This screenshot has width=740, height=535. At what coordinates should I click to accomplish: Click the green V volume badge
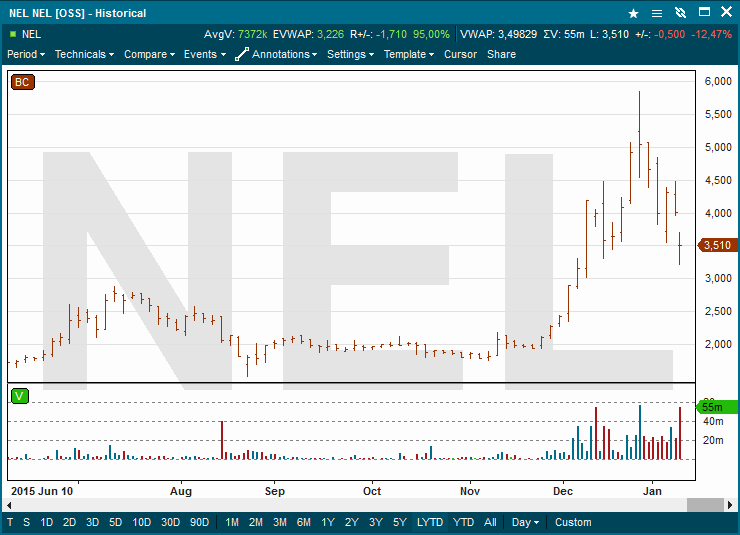point(20,396)
